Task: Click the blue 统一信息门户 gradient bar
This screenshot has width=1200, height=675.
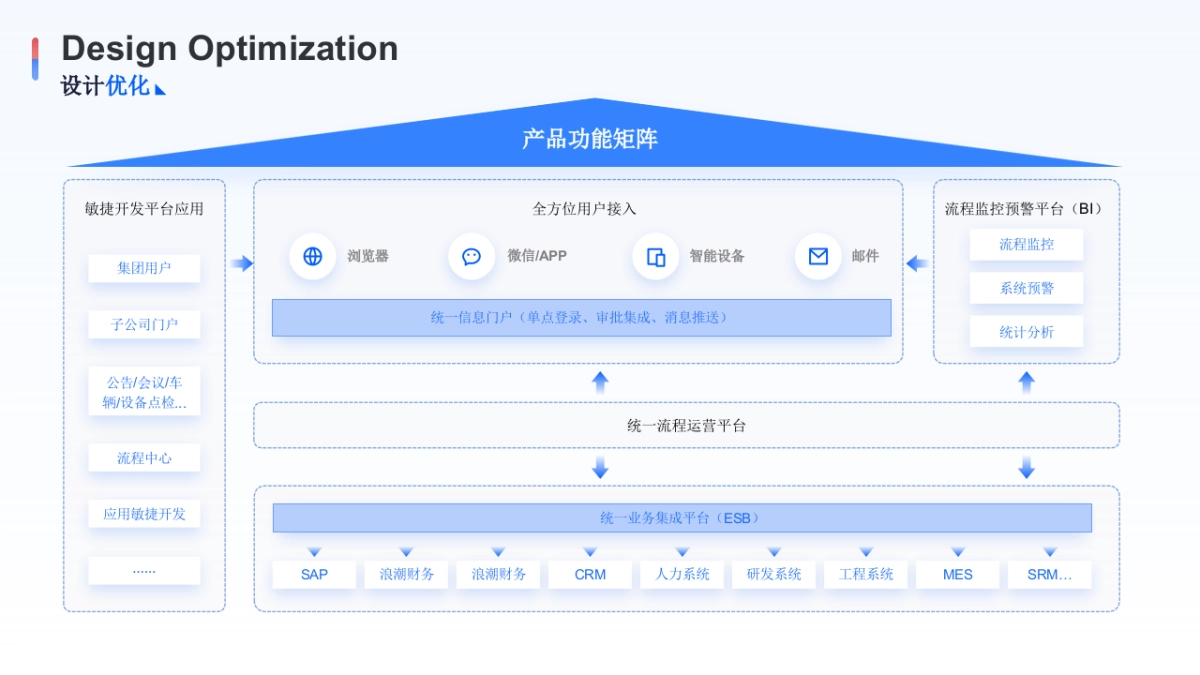Action: click(x=582, y=318)
